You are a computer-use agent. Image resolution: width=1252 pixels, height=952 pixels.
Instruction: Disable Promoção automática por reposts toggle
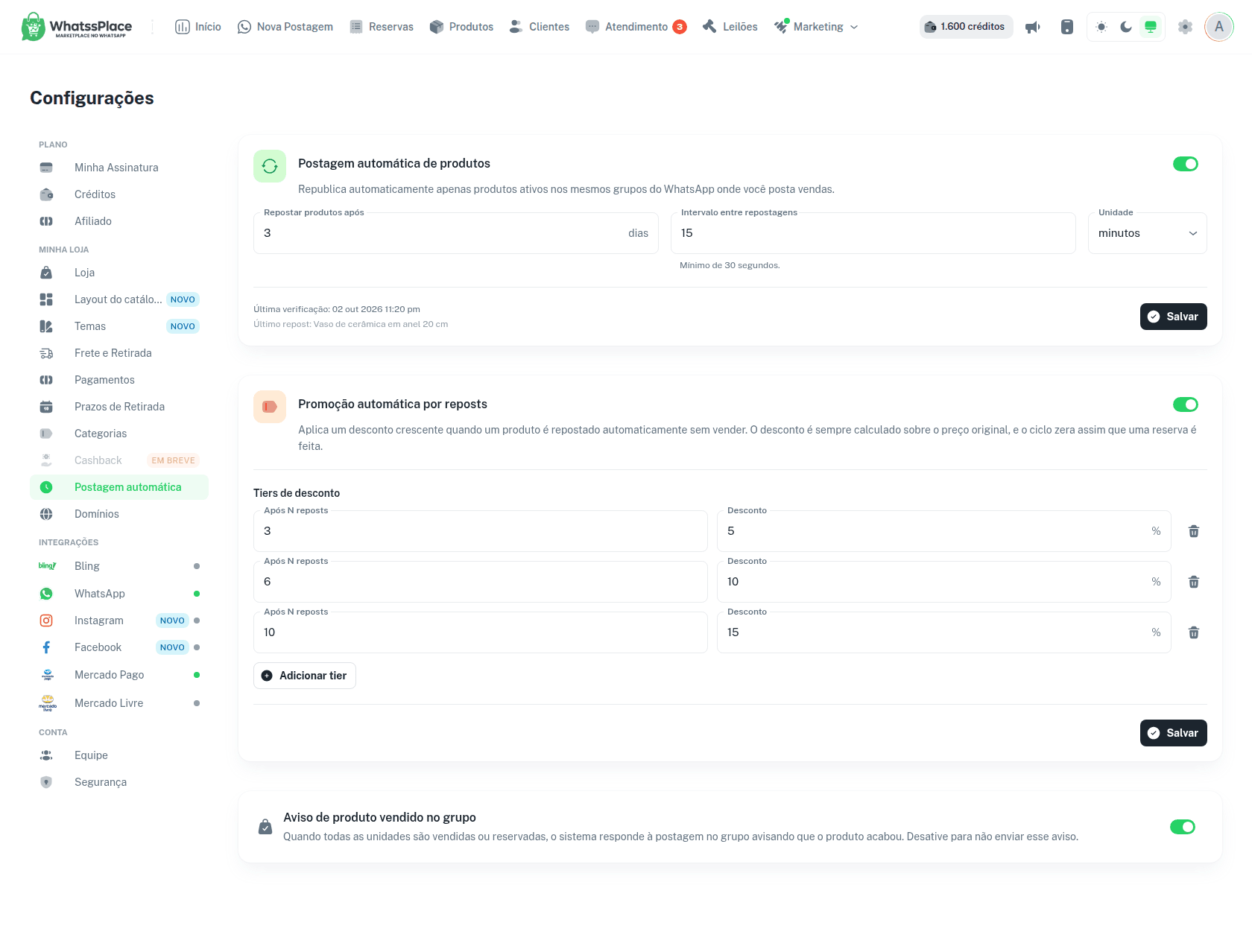(1186, 404)
